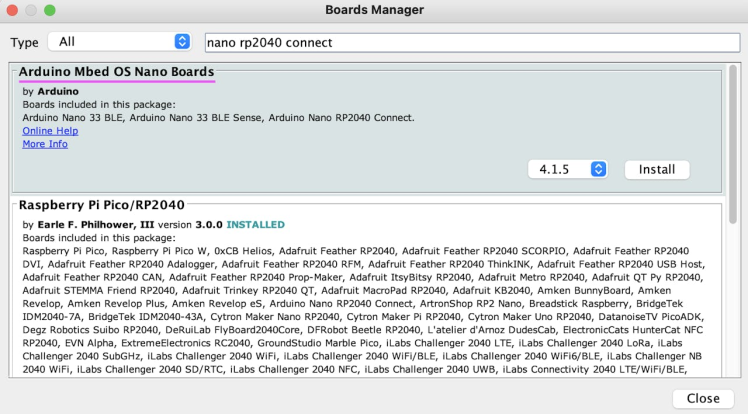Open the More Info link
This screenshot has height=414, width=748.
click(45, 144)
